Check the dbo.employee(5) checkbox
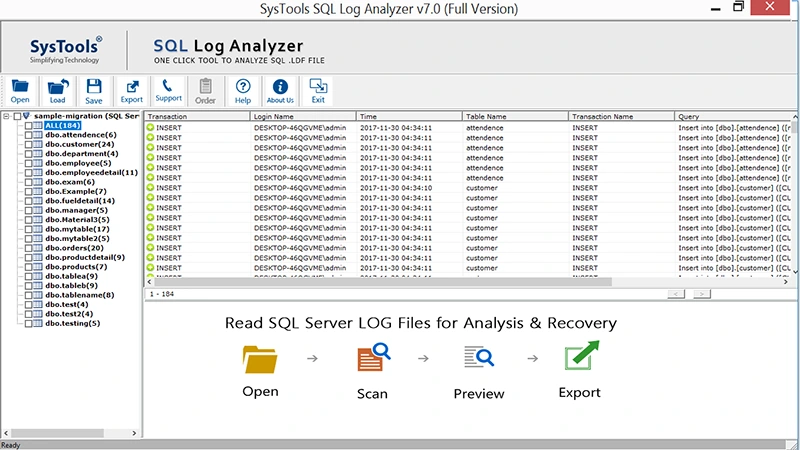The image size is (800, 450). tap(29, 163)
